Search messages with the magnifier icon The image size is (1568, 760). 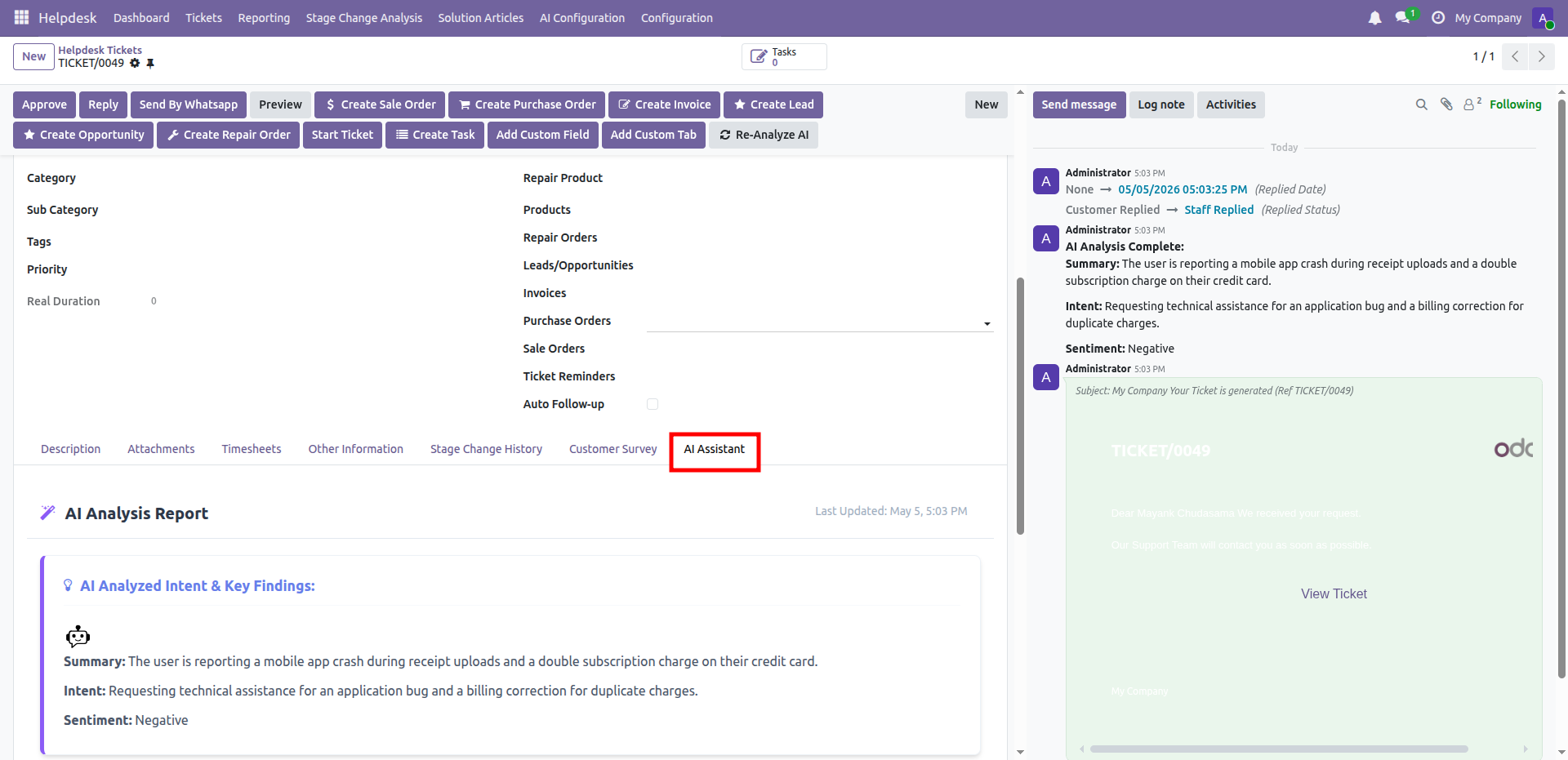tap(1422, 104)
